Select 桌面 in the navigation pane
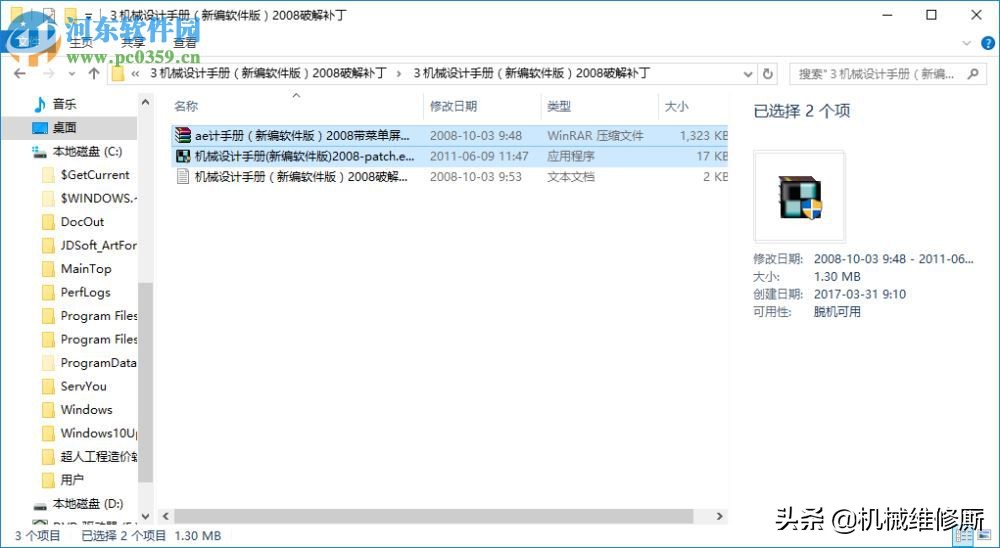The image size is (1000, 548). tap(64, 128)
